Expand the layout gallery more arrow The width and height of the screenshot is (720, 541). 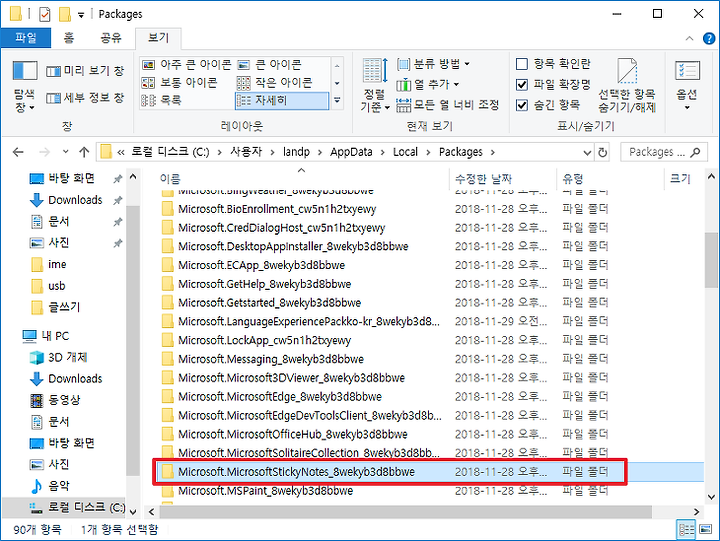(337, 101)
